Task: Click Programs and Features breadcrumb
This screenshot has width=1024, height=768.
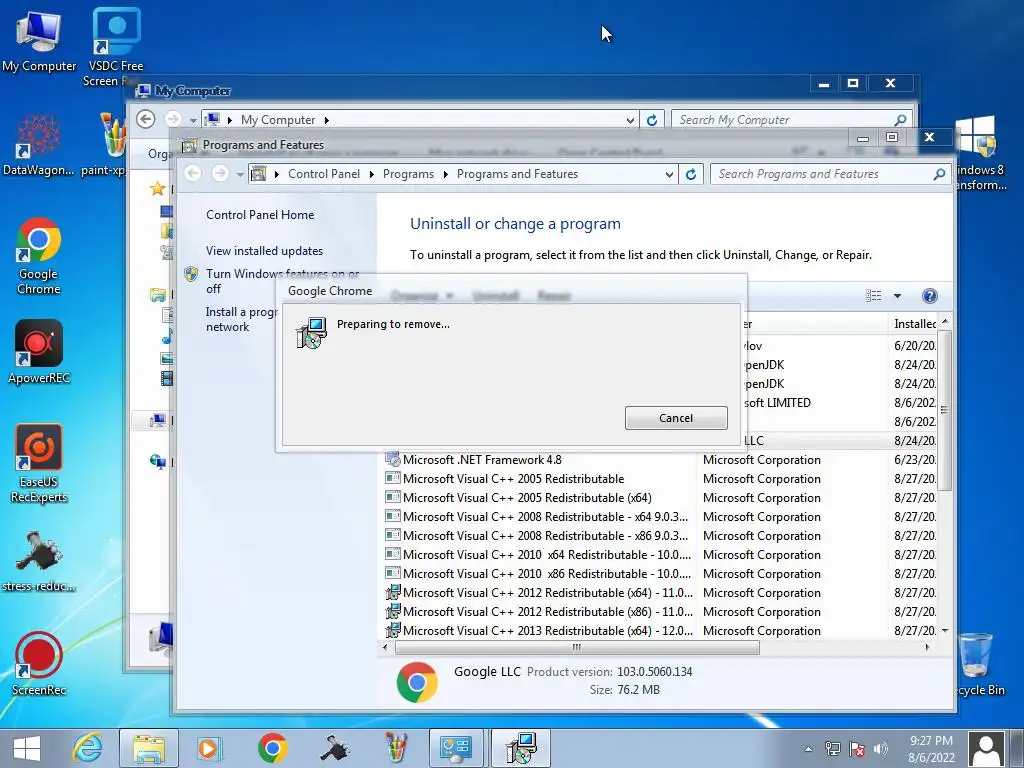Action: 517,174
